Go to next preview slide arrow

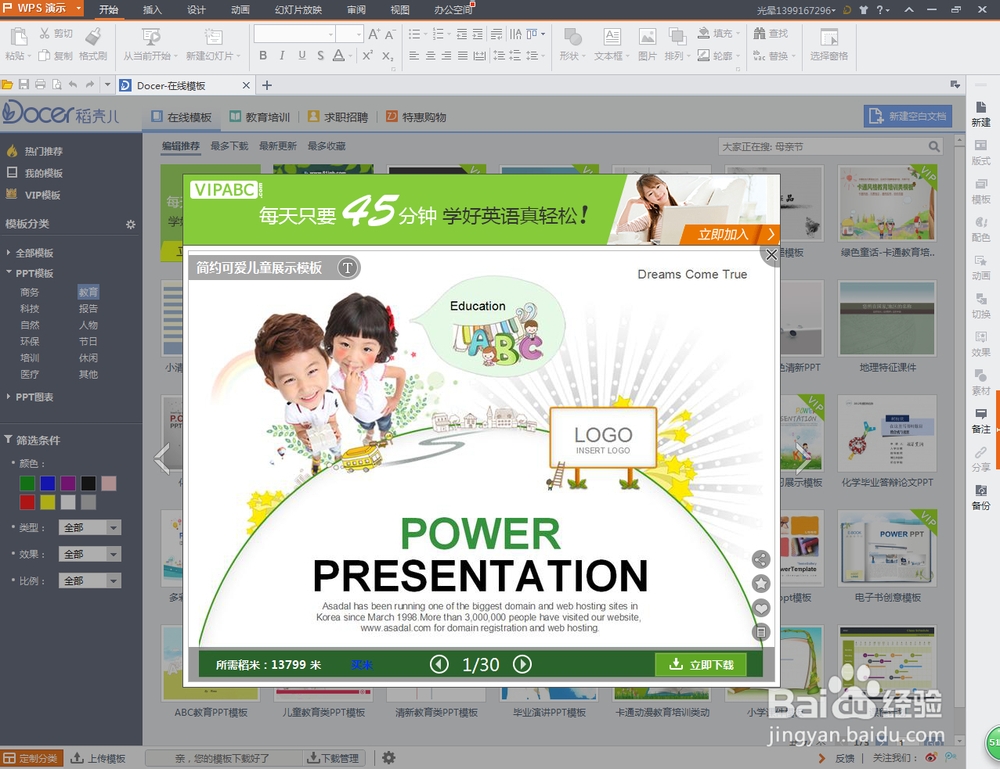coord(522,664)
